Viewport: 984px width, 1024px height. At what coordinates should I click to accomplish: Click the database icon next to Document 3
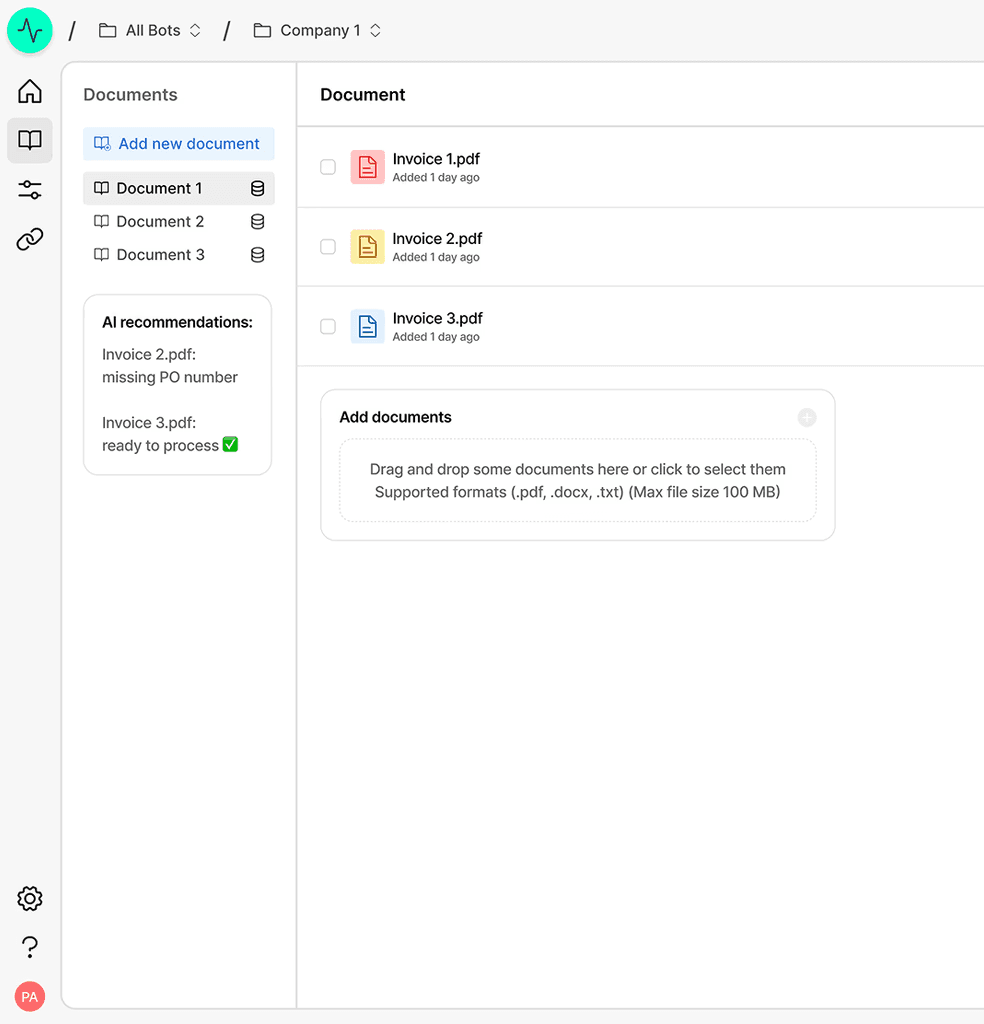[257, 254]
